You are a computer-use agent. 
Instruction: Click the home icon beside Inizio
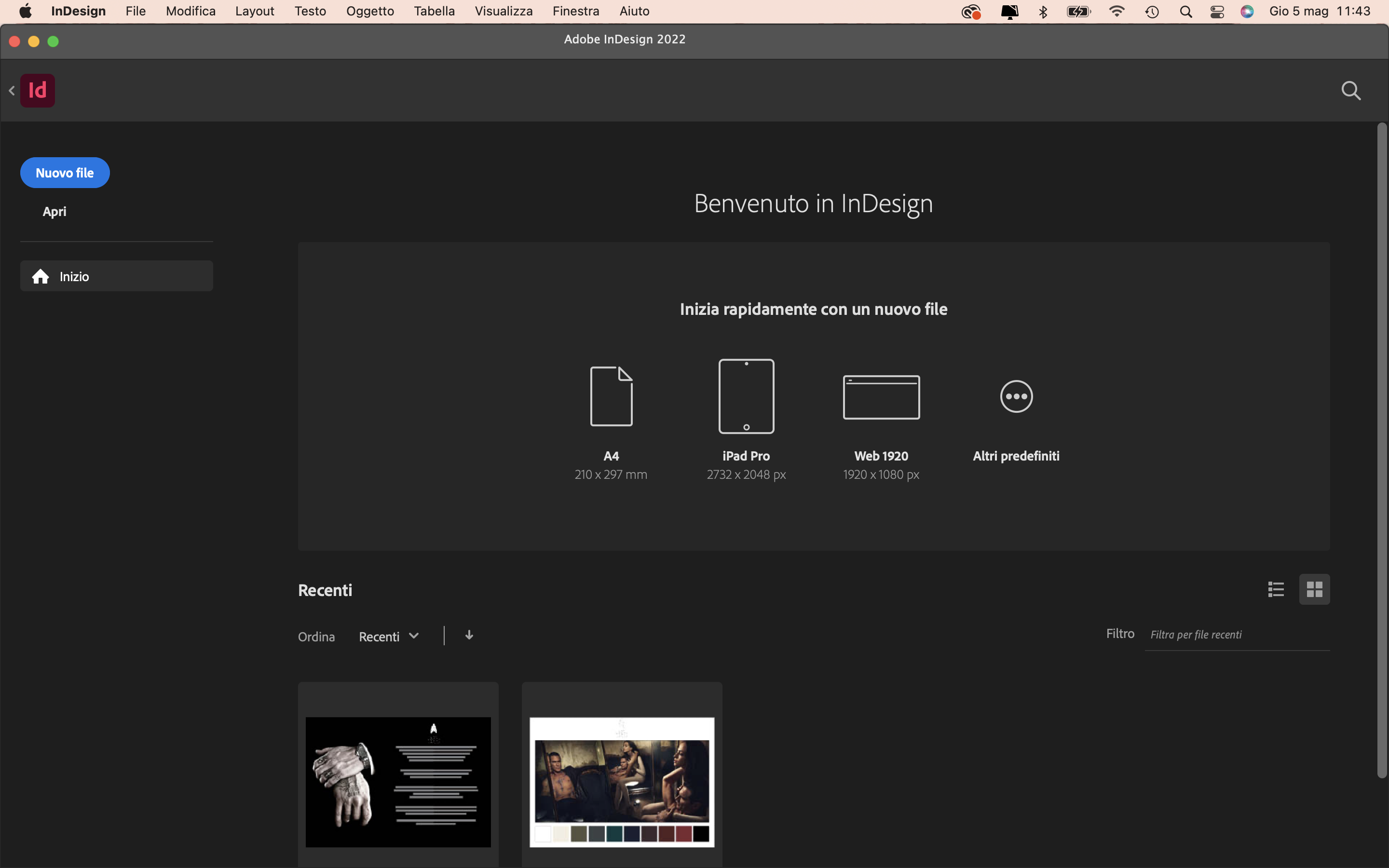(x=40, y=277)
